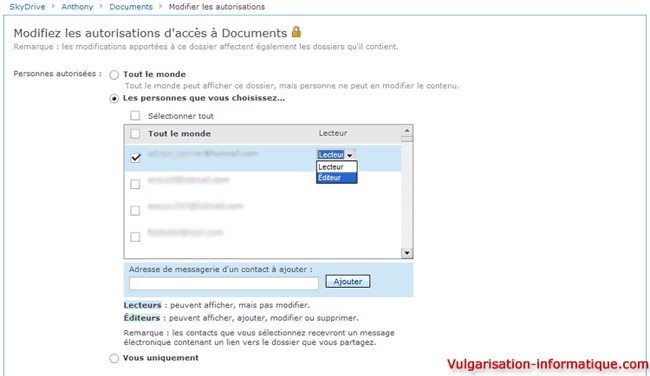Click 'Adresse de messagerie d'un contact à ajouter' label

point(221,269)
